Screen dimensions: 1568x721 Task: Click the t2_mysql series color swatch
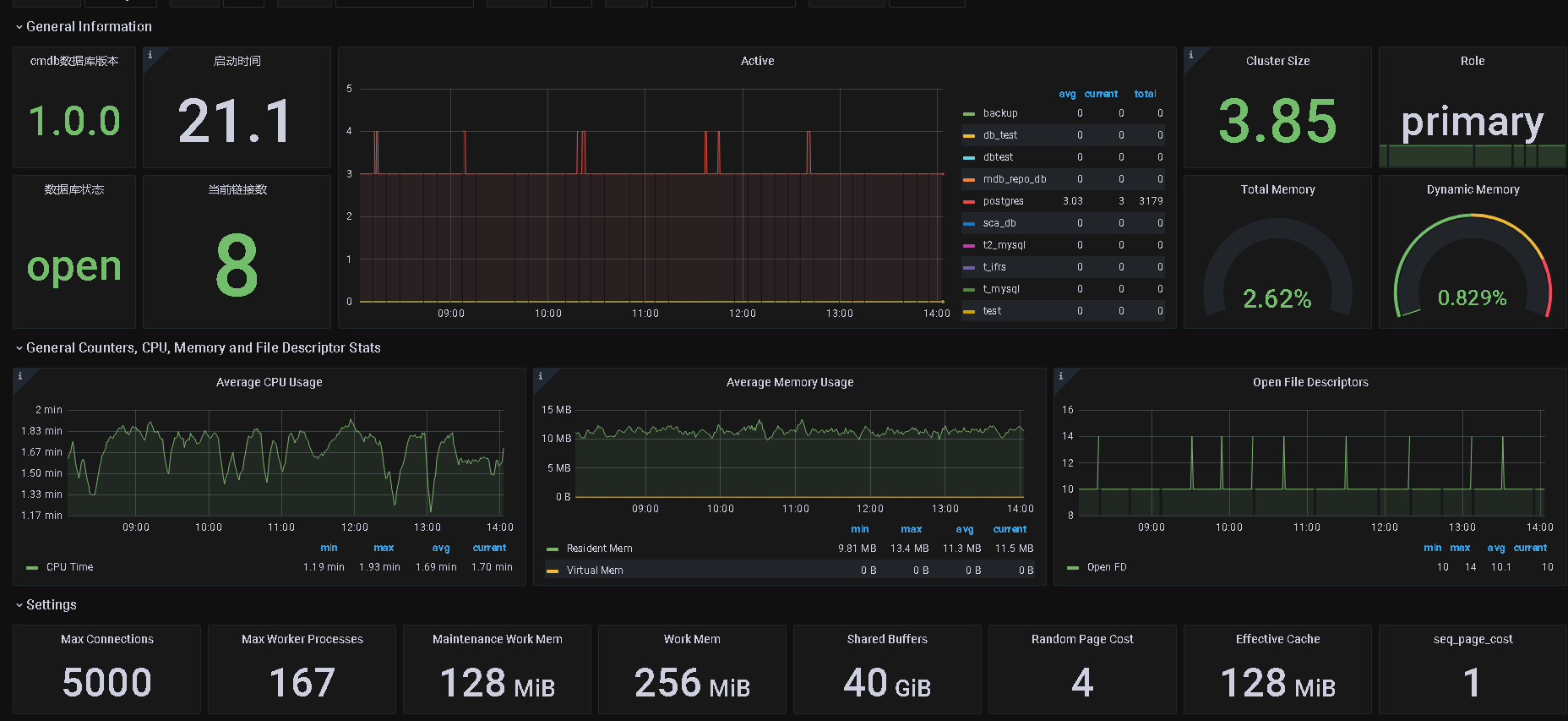969,246
